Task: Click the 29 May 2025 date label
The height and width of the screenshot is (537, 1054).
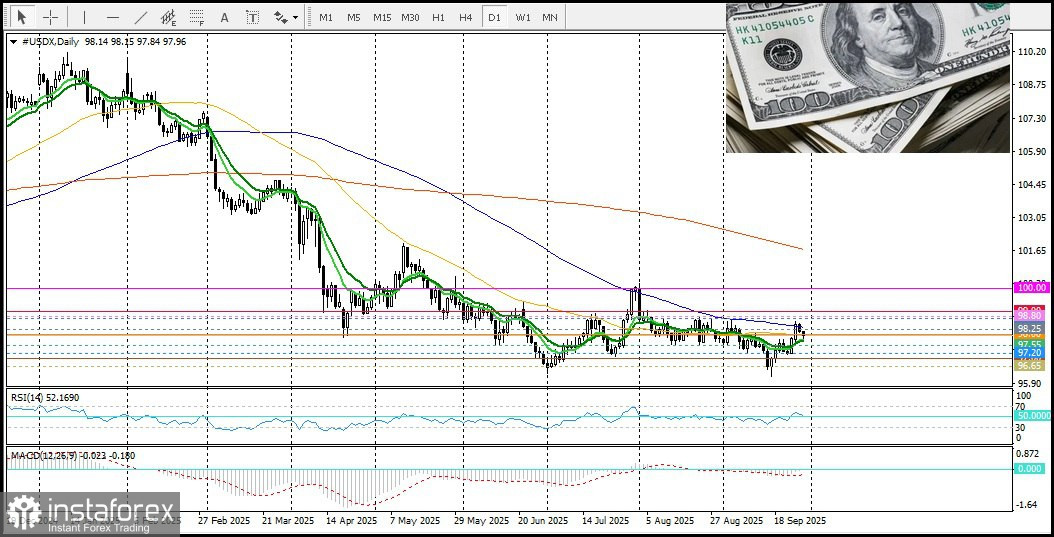Action: (479, 520)
